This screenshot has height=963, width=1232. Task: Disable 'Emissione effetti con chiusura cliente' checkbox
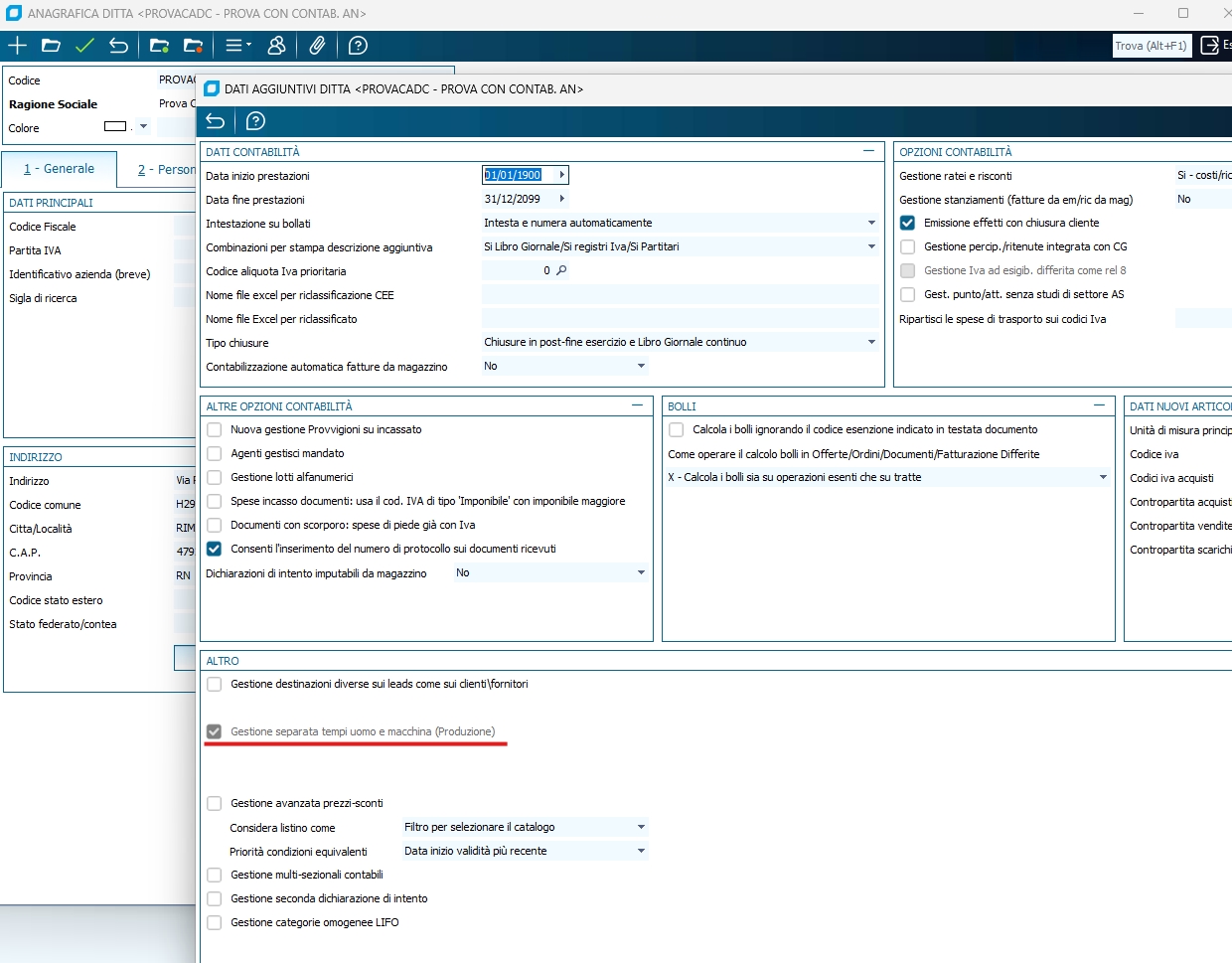907,223
